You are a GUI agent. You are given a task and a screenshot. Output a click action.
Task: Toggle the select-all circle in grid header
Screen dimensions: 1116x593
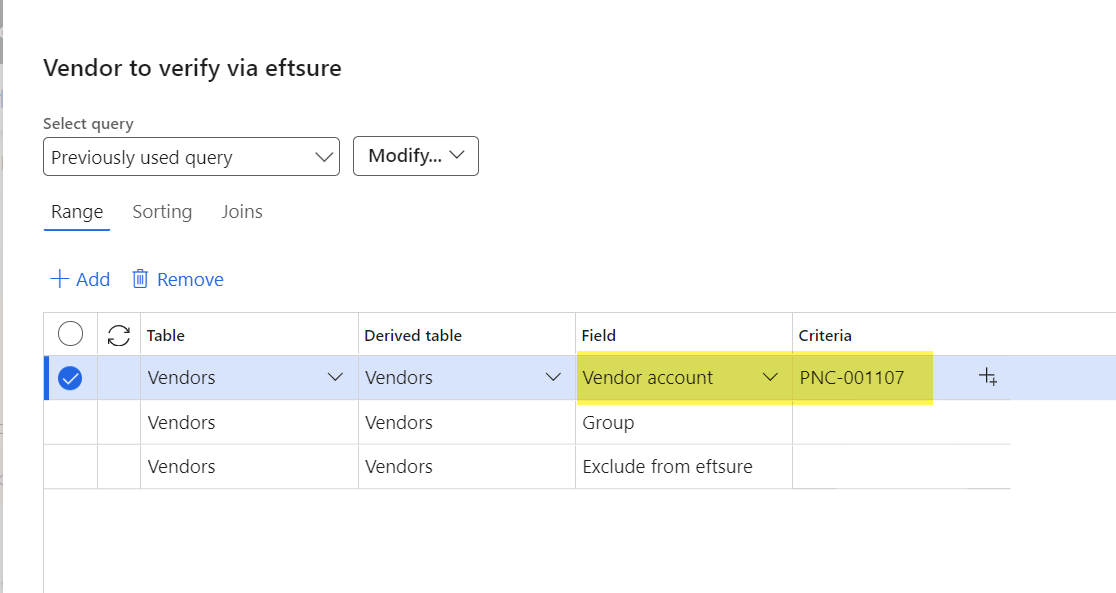(x=70, y=334)
